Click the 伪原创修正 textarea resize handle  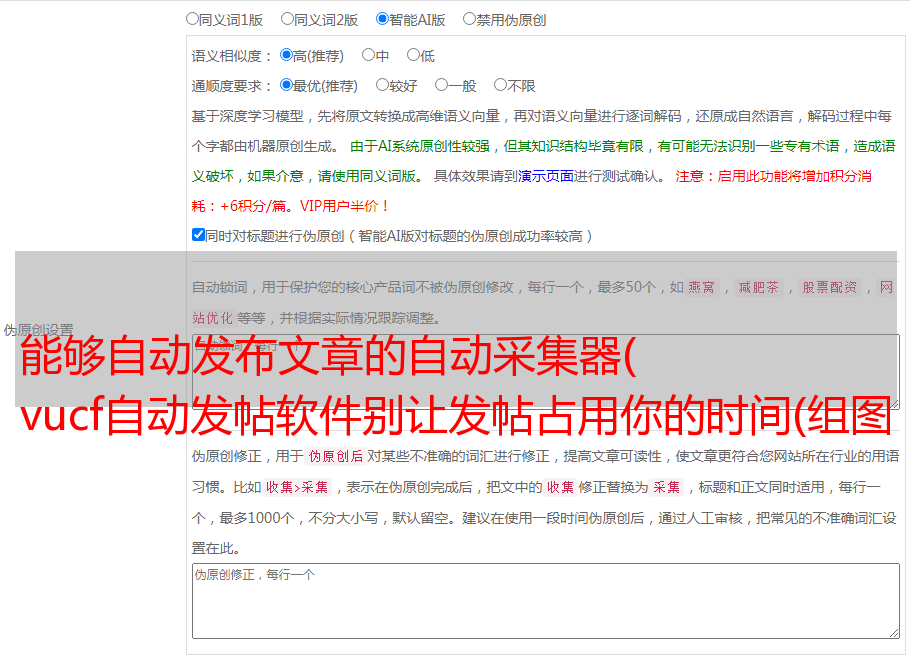(x=894, y=633)
